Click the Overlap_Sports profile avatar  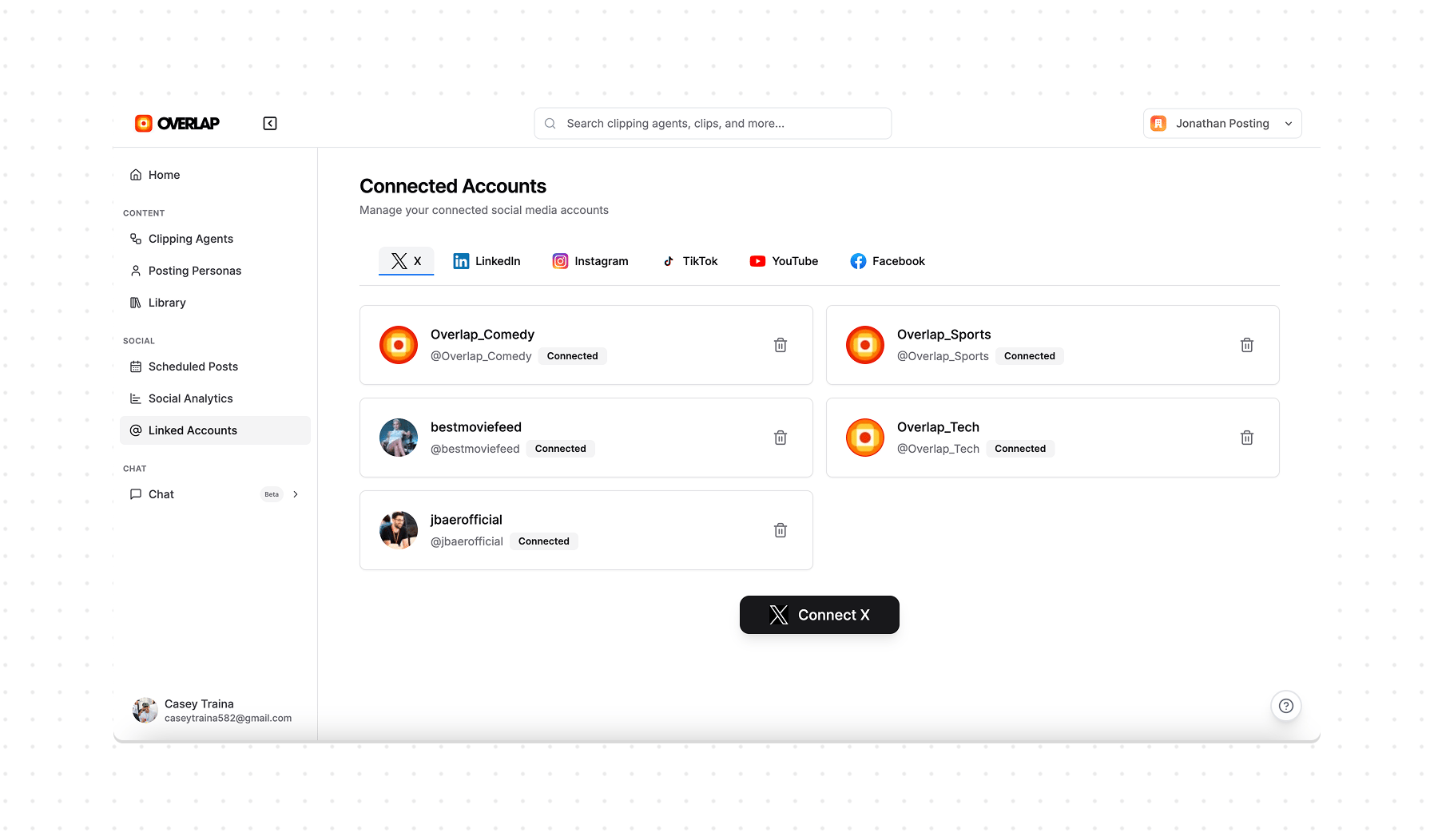tap(865, 345)
